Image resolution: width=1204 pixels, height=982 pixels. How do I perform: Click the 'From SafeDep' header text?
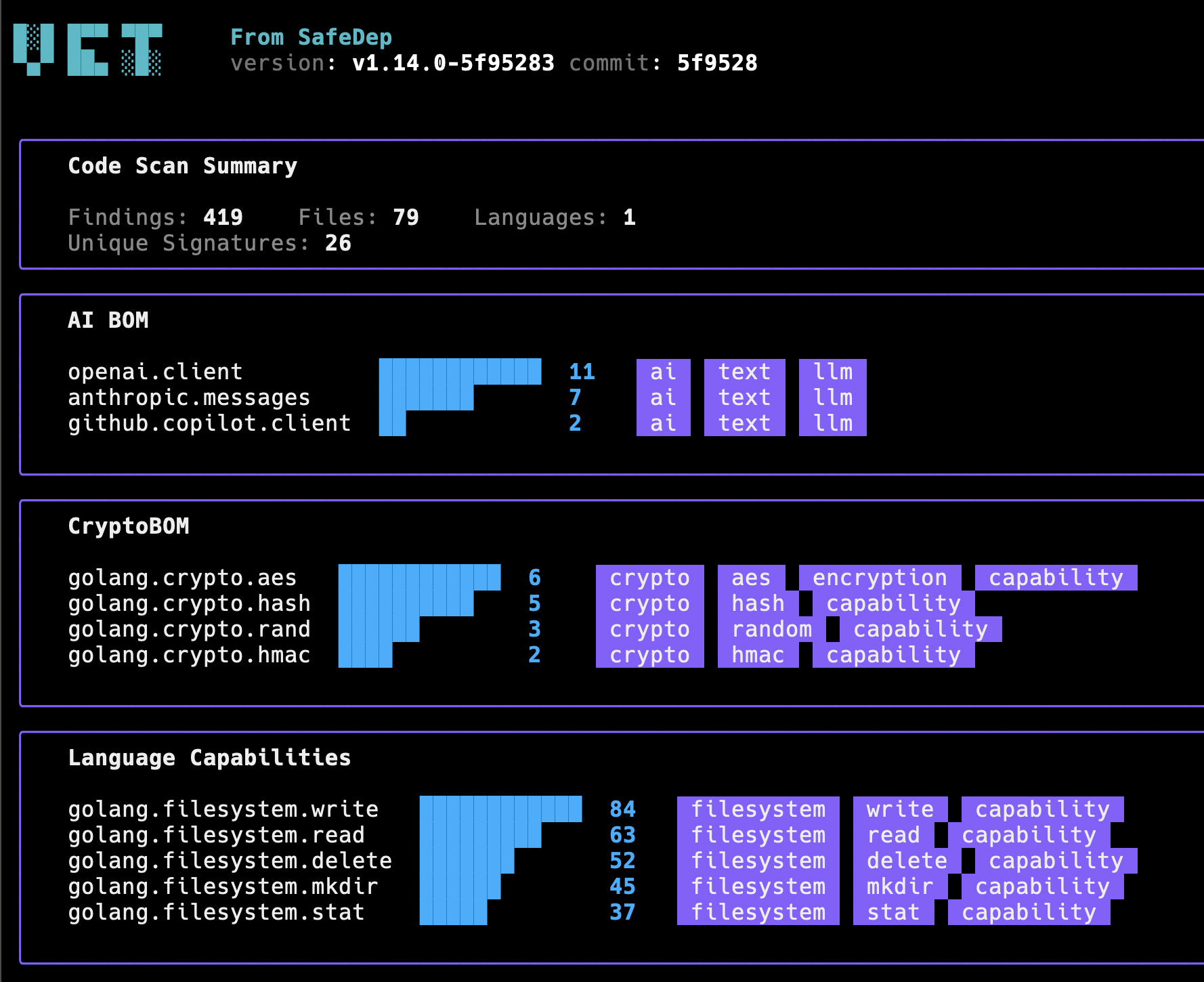coord(311,37)
